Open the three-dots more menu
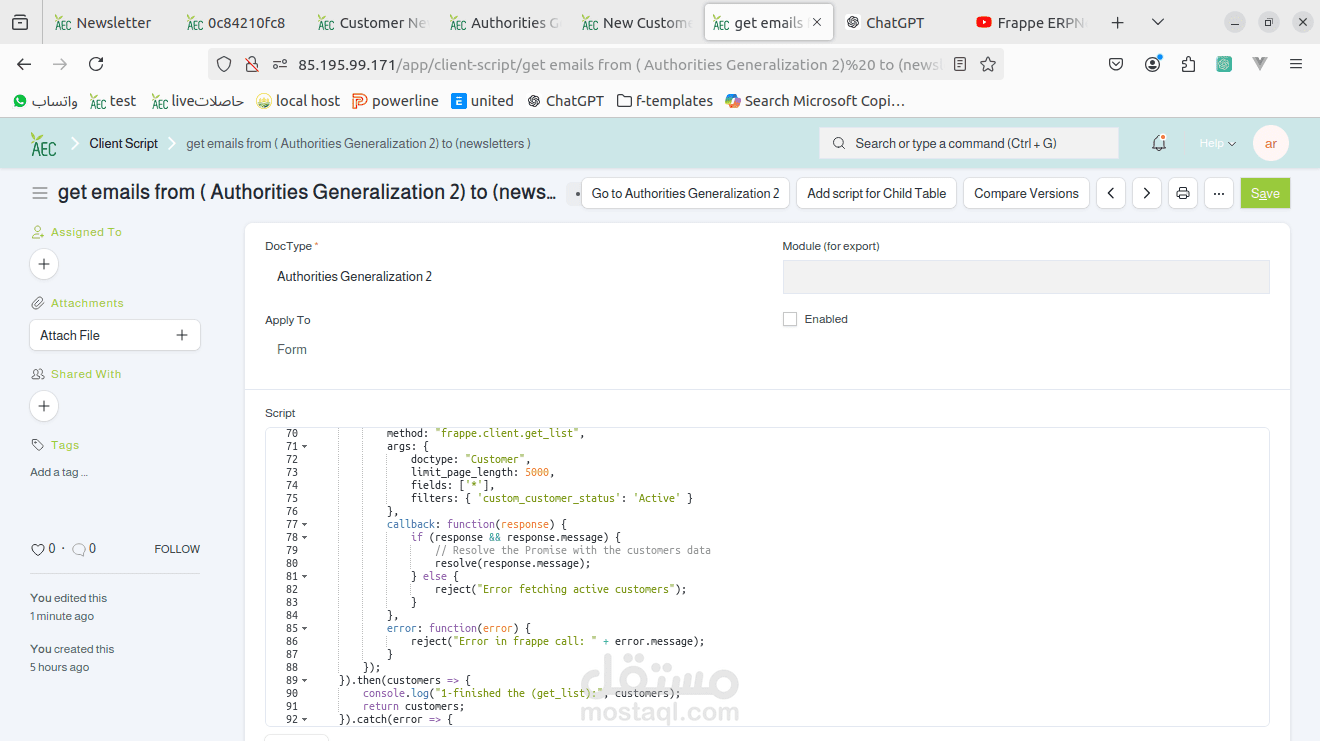The width and height of the screenshot is (1320, 741). [1219, 193]
